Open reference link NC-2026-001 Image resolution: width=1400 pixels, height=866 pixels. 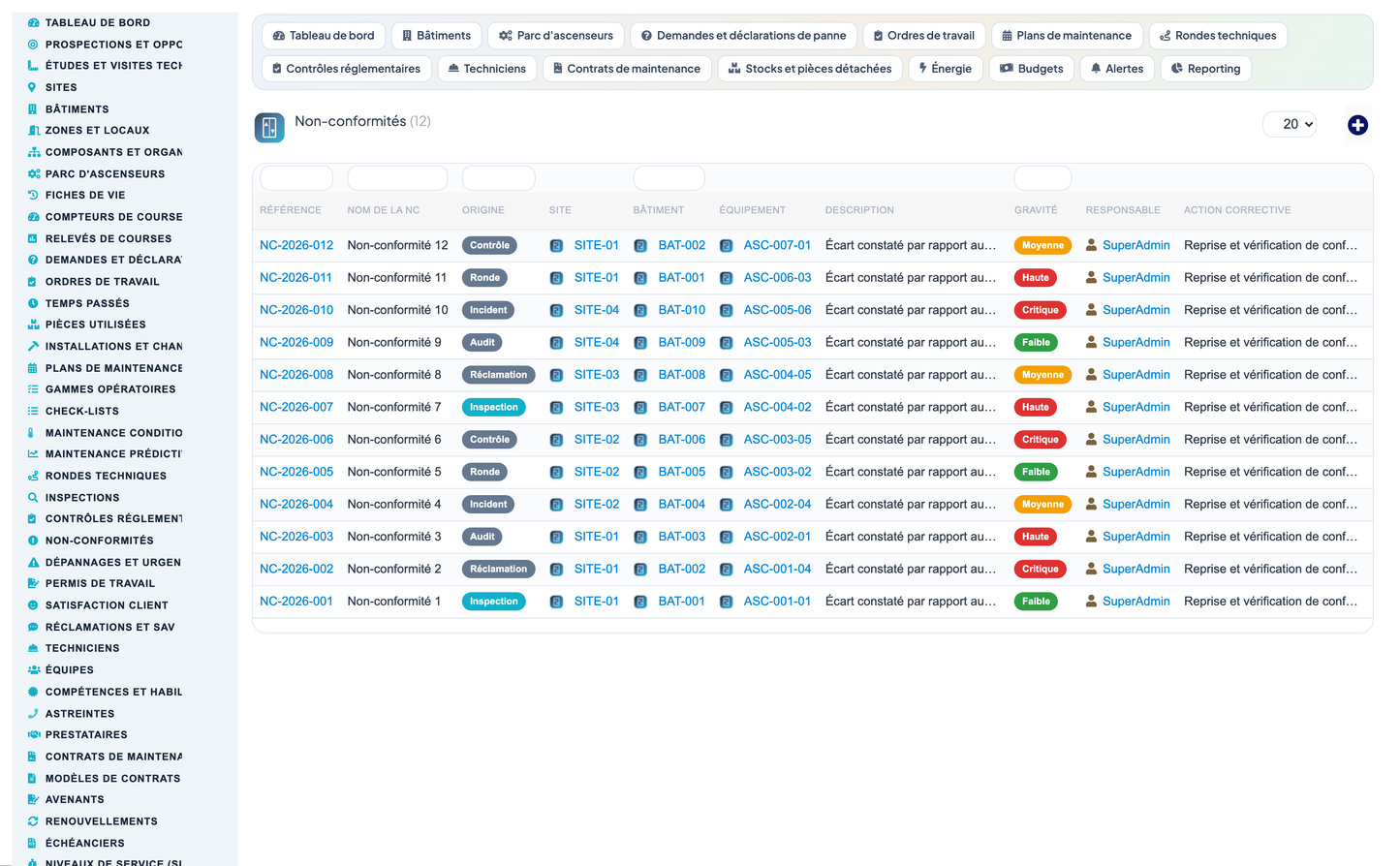tap(296, 602)
